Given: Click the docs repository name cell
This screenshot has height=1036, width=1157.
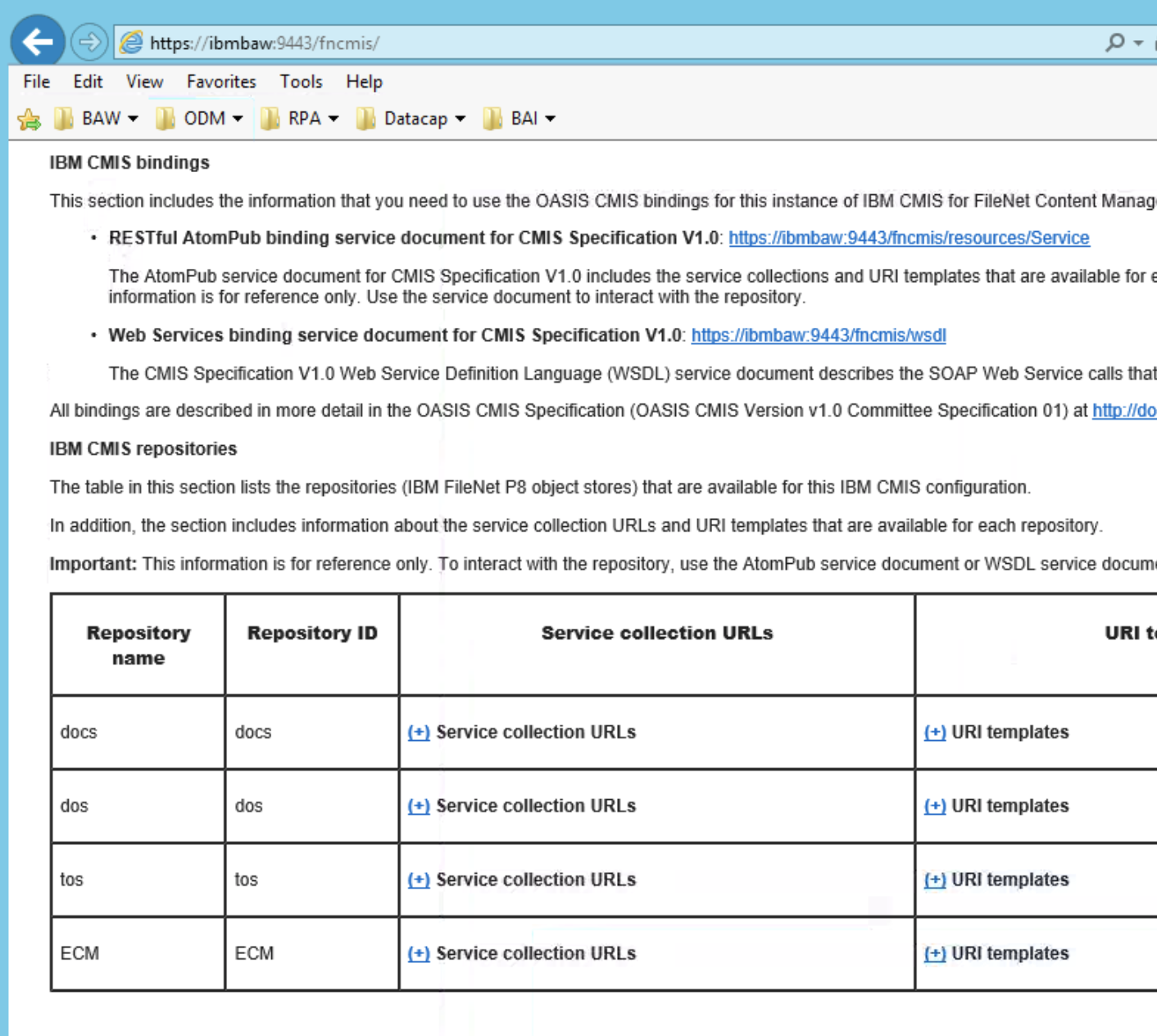Looking at the screenshot, I should click(x=138, y=732).
